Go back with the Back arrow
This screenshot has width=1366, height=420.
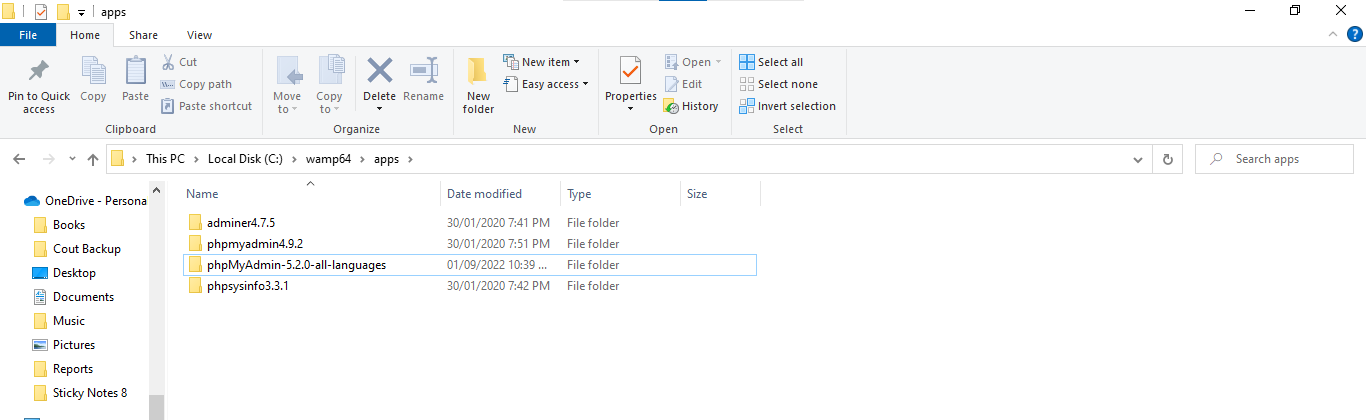20,159
